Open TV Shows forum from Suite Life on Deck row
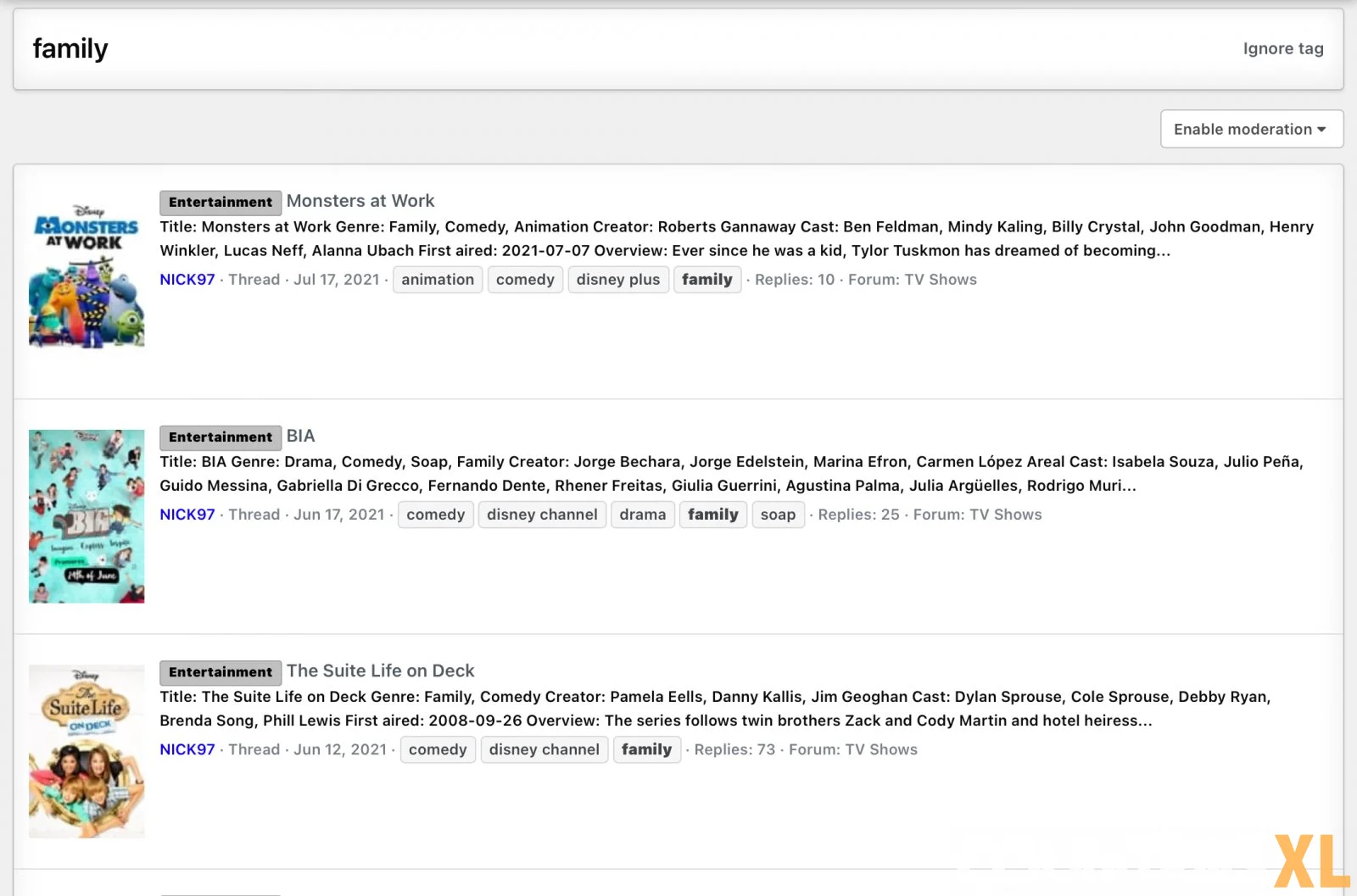The image size is (1357, 896). [881, 749]
